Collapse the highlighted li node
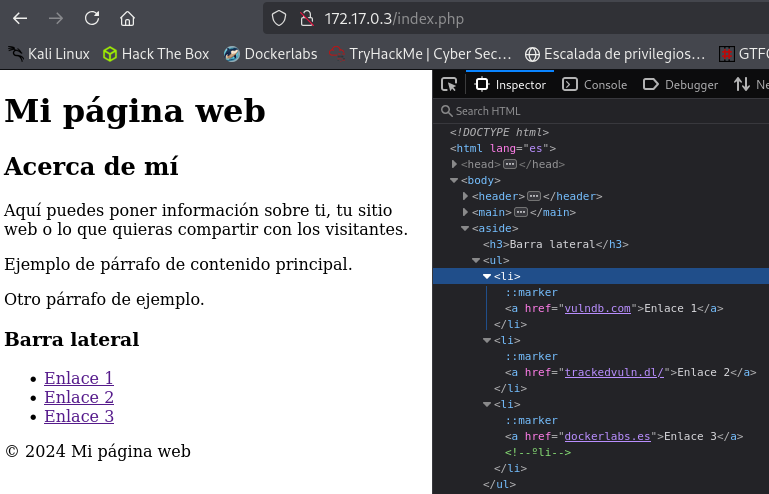The image size is (769, 494). pos(487,276)
